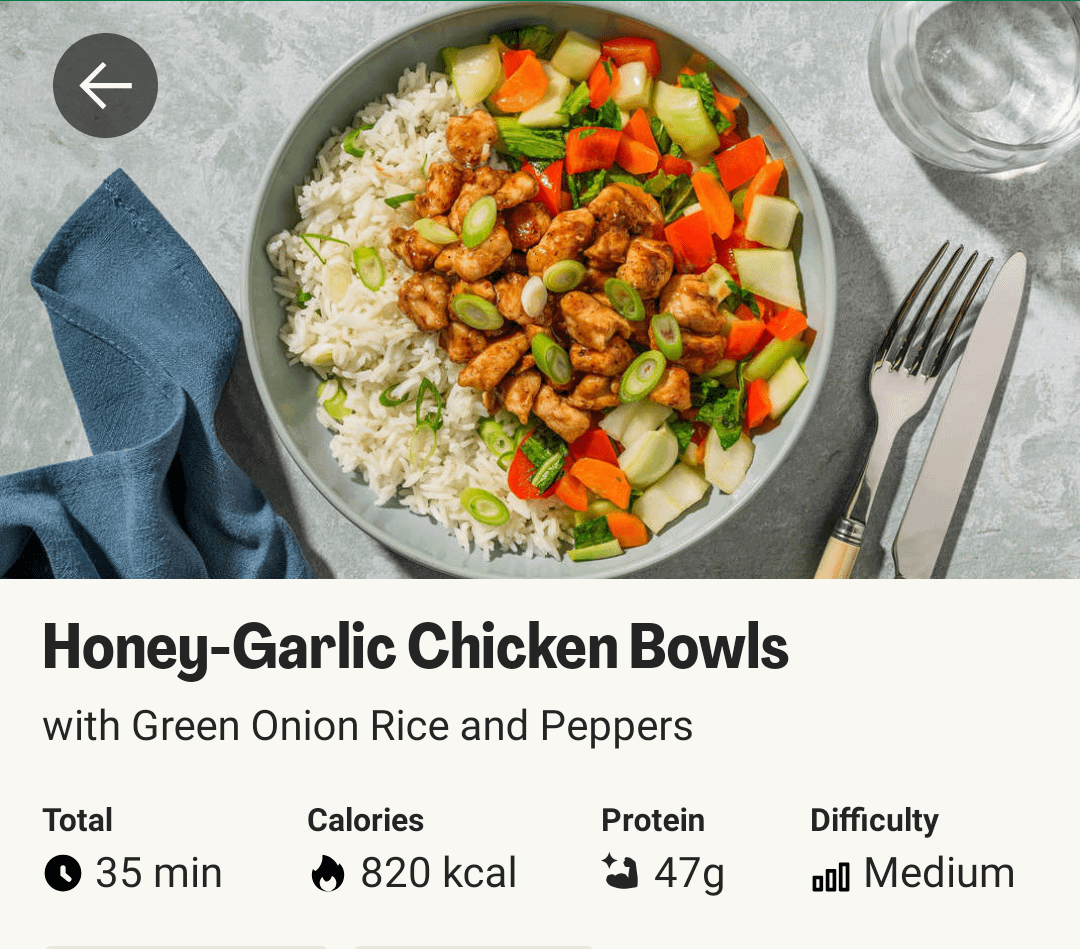Select the Medium difficulty value
The image size is (1080, 949).
point(939,873)
